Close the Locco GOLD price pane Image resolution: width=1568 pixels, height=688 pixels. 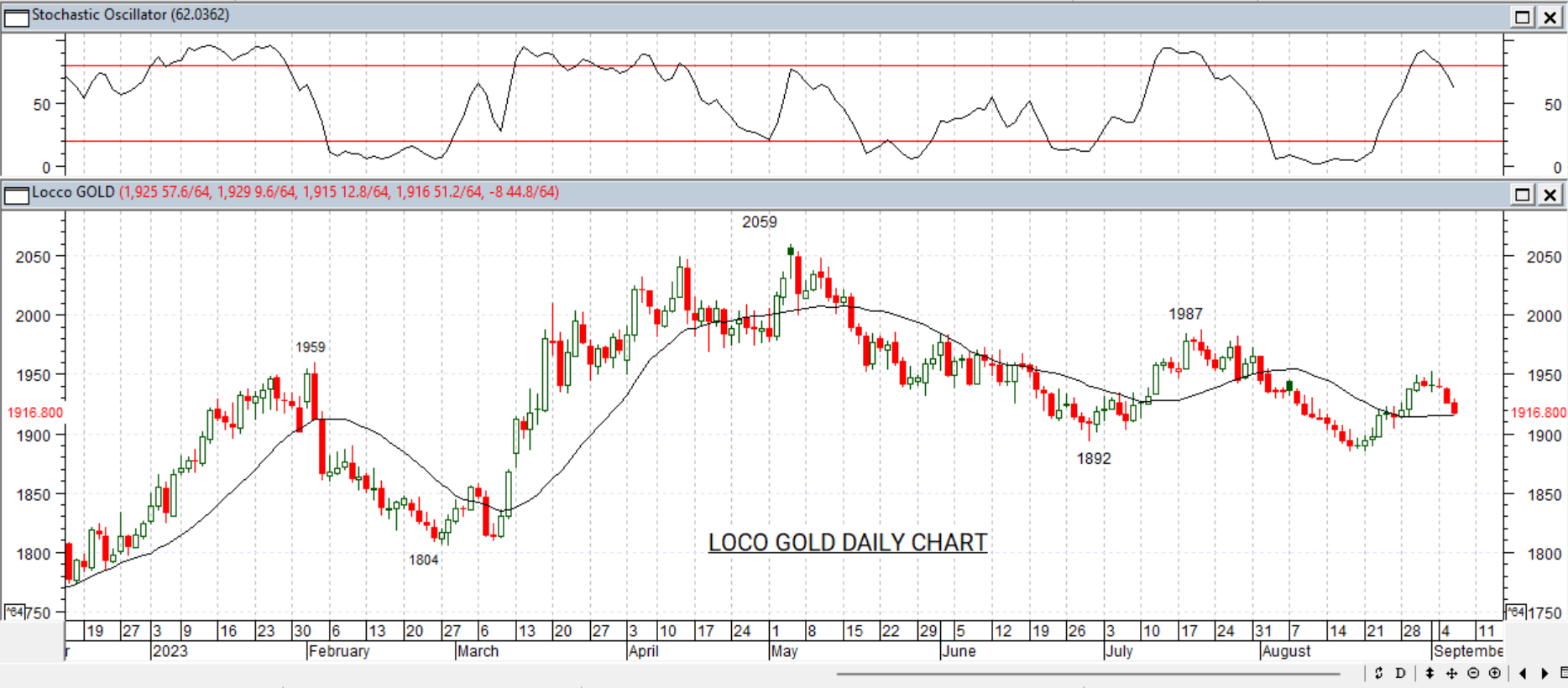click(1550, 195)
